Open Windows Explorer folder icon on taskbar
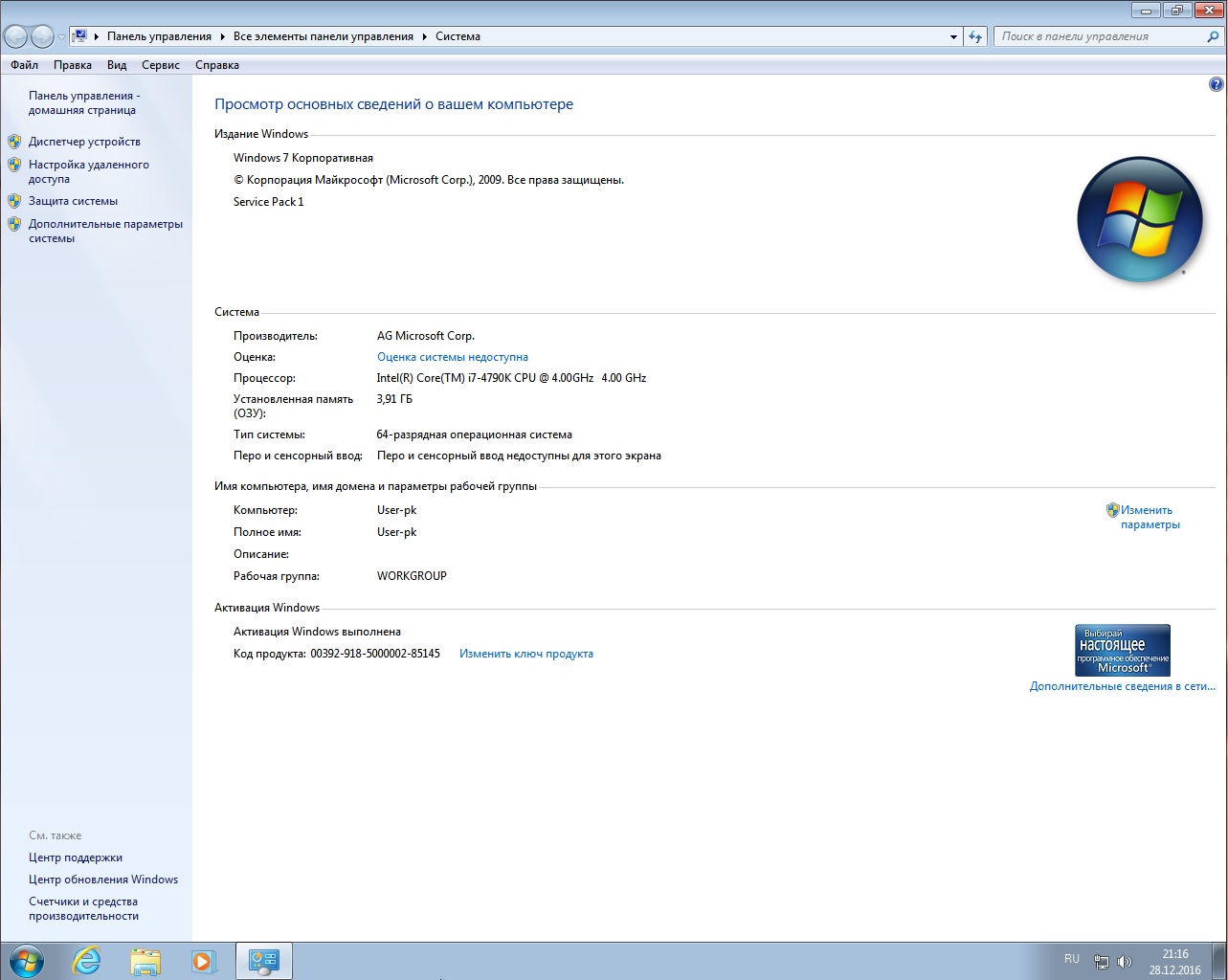 [145, 961]
